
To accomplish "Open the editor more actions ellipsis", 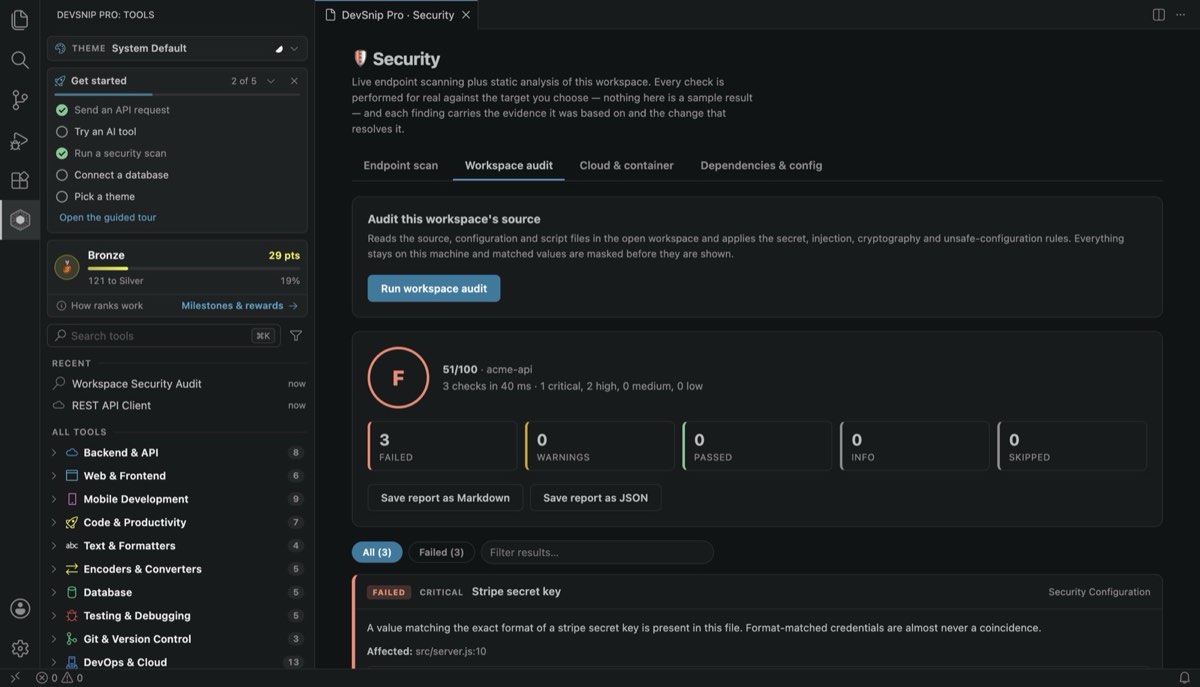I will [1183, 15].
